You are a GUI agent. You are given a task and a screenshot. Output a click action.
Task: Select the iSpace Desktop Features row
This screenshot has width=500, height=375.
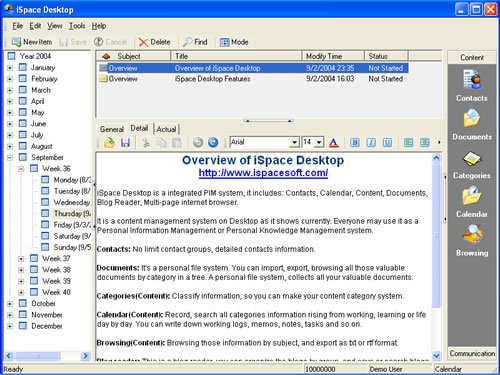tap(253, 79)
